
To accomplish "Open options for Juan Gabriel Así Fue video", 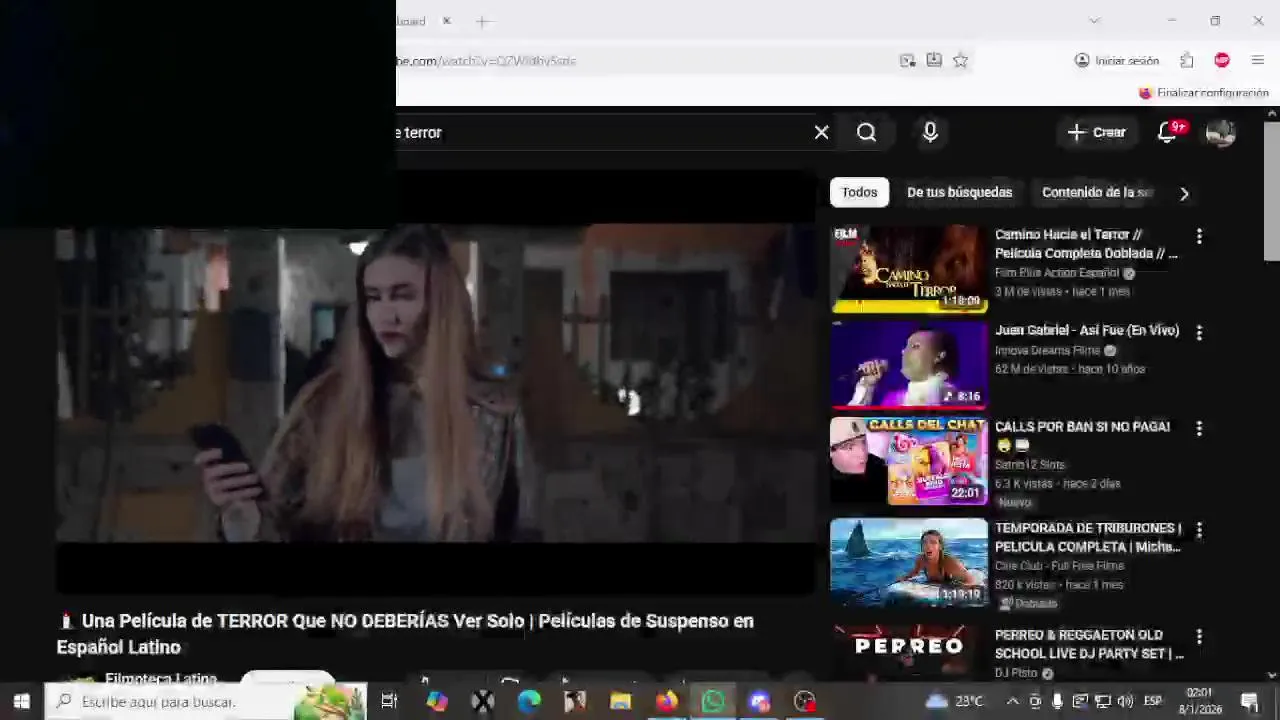I will (x=1199, y=332).
